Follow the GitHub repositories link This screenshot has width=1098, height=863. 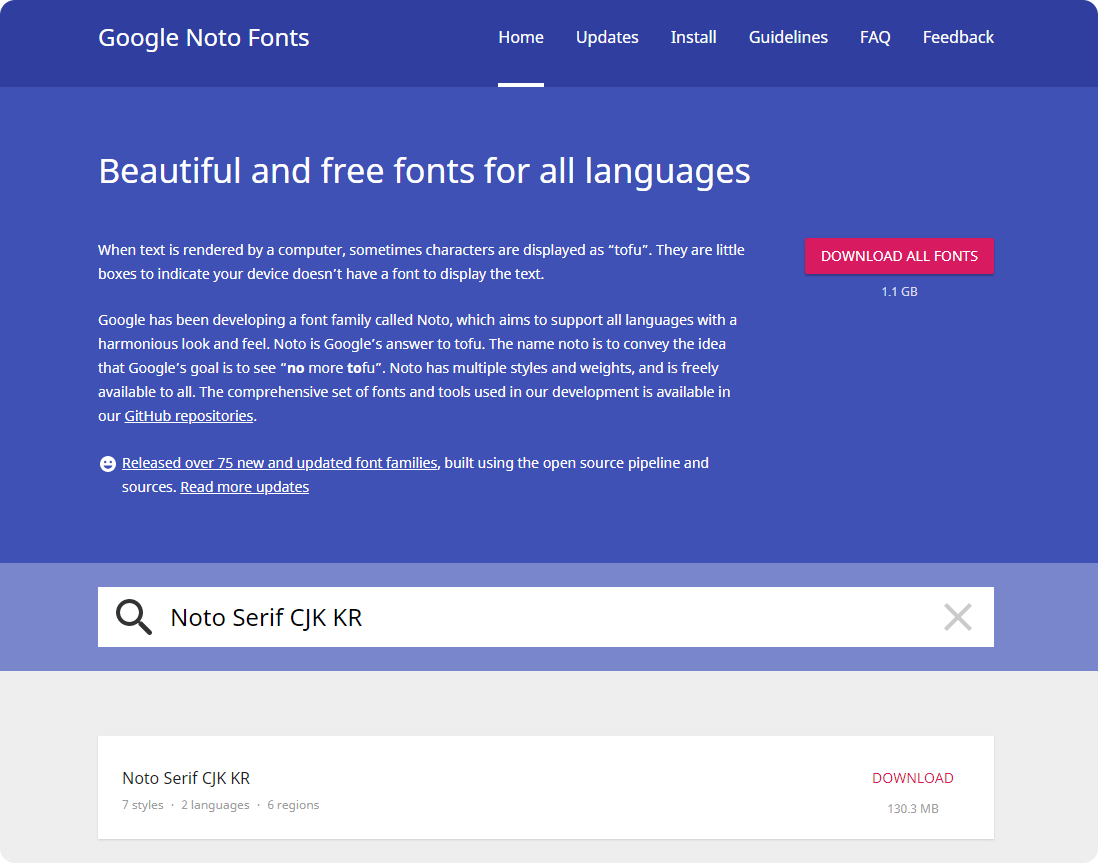[x=189, y=416]
